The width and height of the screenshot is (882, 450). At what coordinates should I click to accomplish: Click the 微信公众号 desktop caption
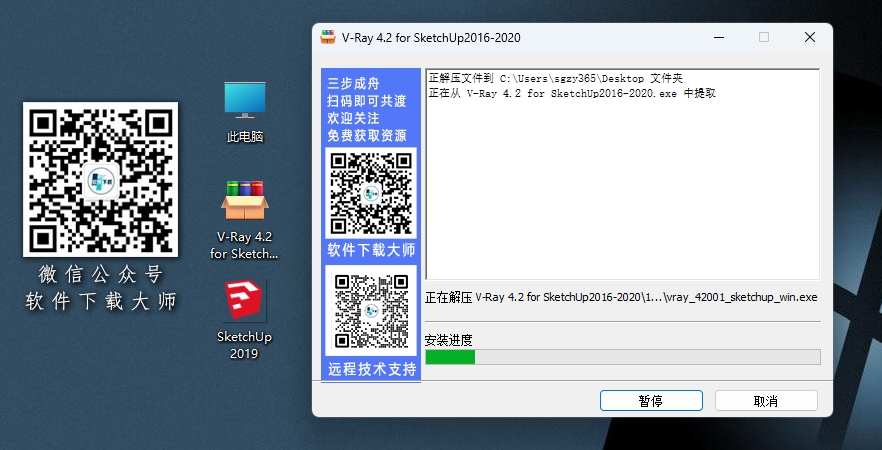click(101, 274)
